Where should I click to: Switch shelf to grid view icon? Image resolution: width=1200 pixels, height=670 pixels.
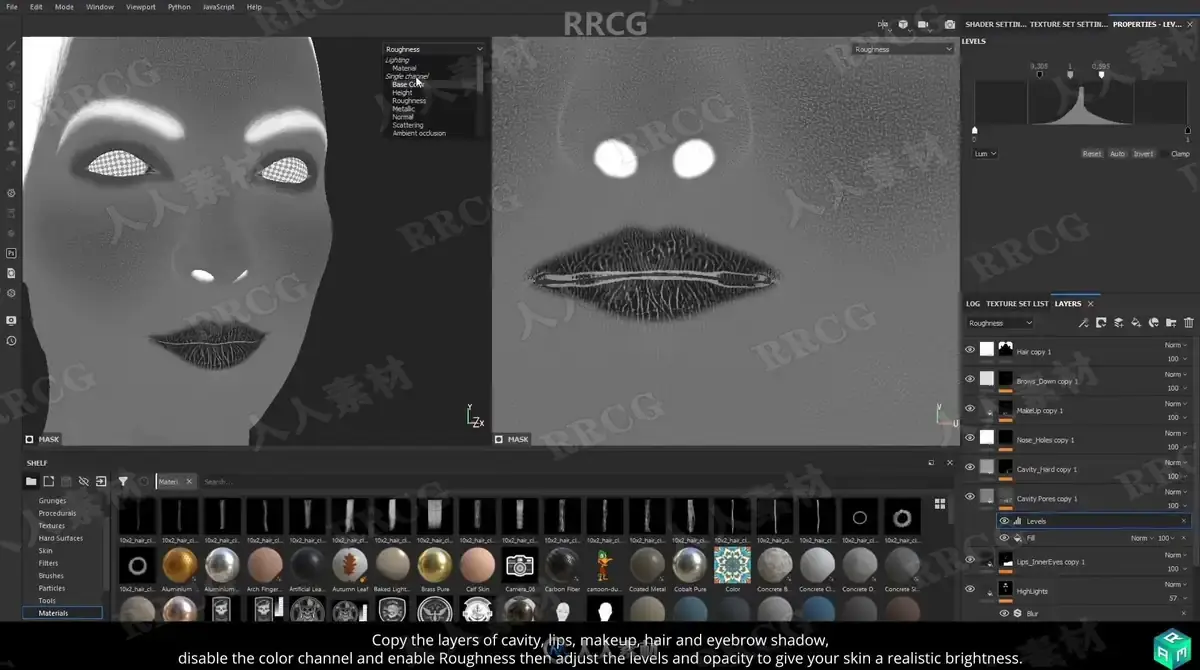click(x=940, y=504)
